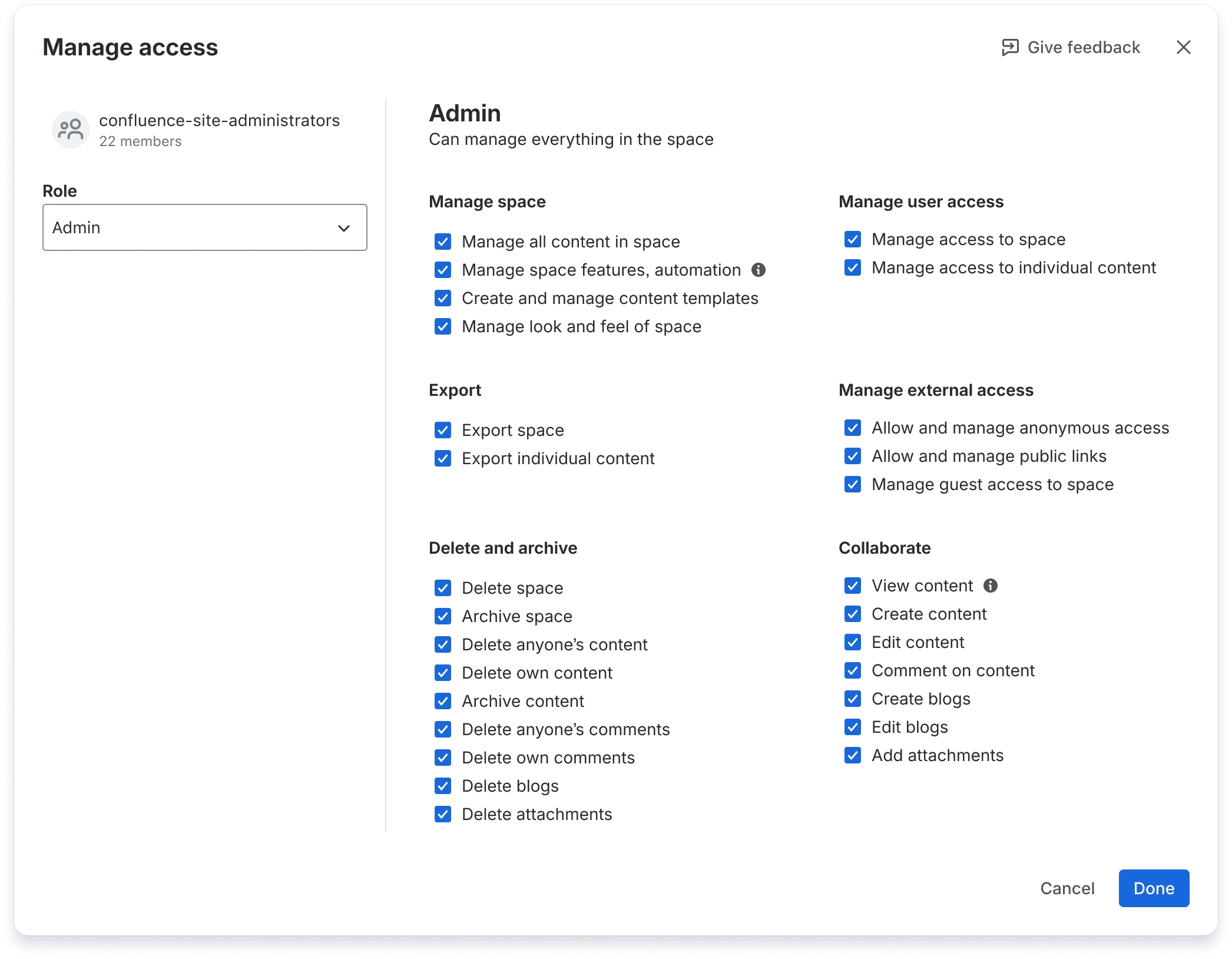Toggle Add attachments checkbox
1232x959 pixels.
click(x=853, y=755)
